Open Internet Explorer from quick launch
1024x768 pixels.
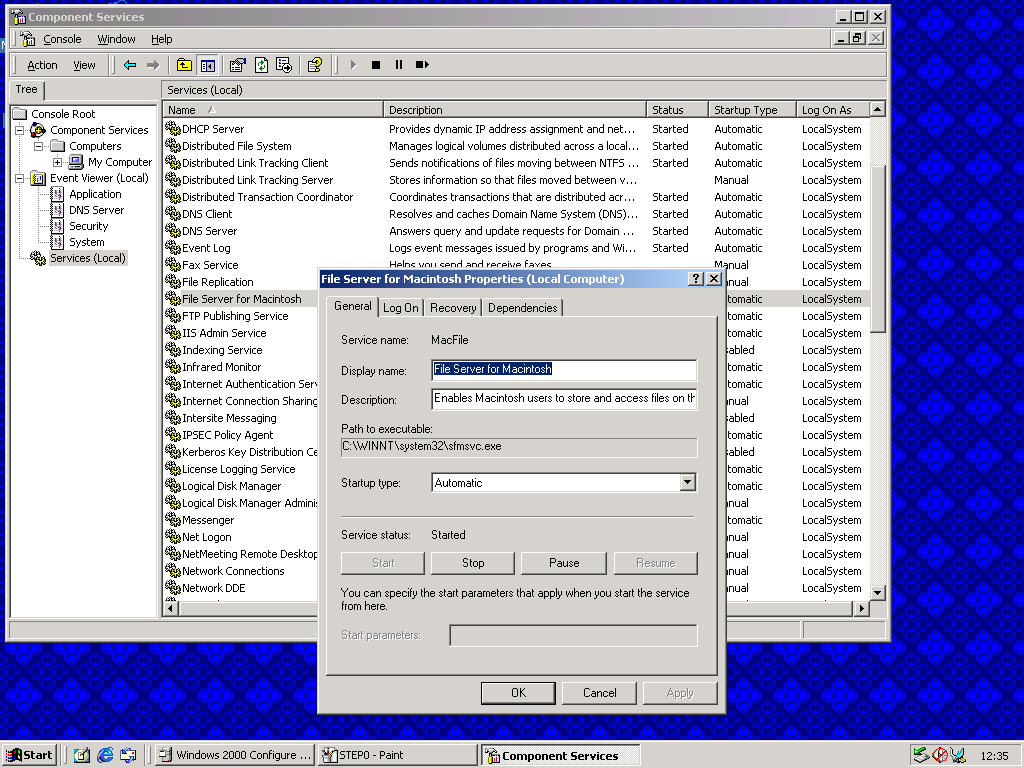pos(105,755)
